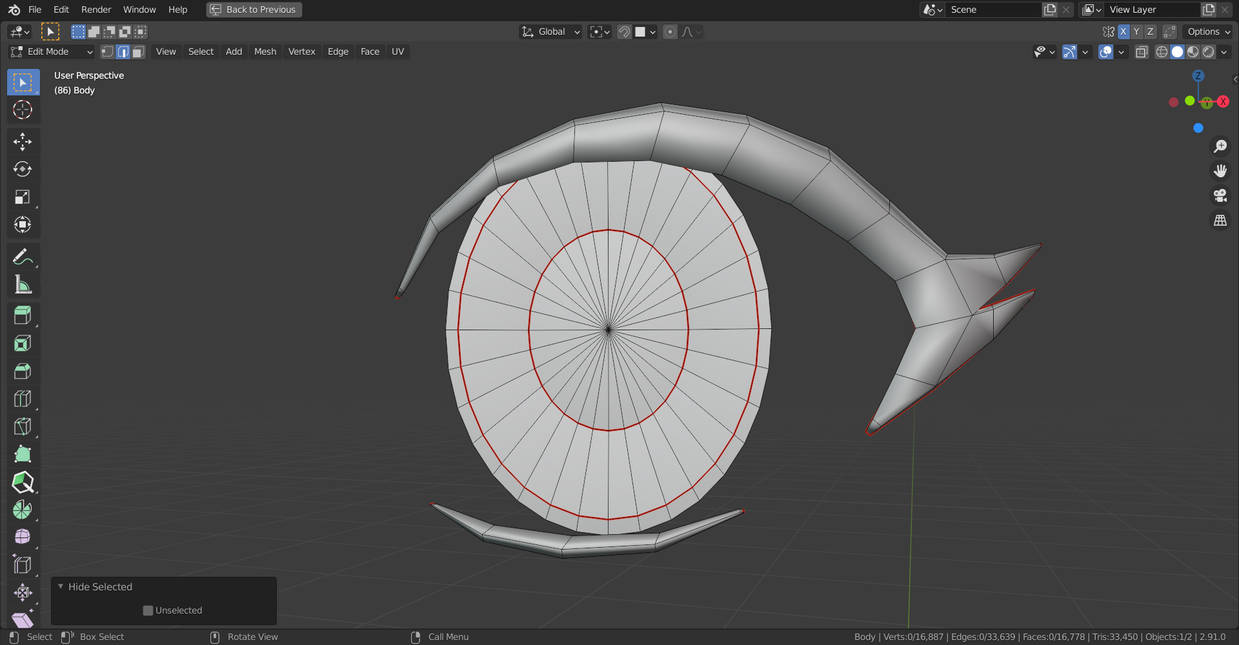
Task: Choose the 3D Cursor tool
Action: (22, 110)
